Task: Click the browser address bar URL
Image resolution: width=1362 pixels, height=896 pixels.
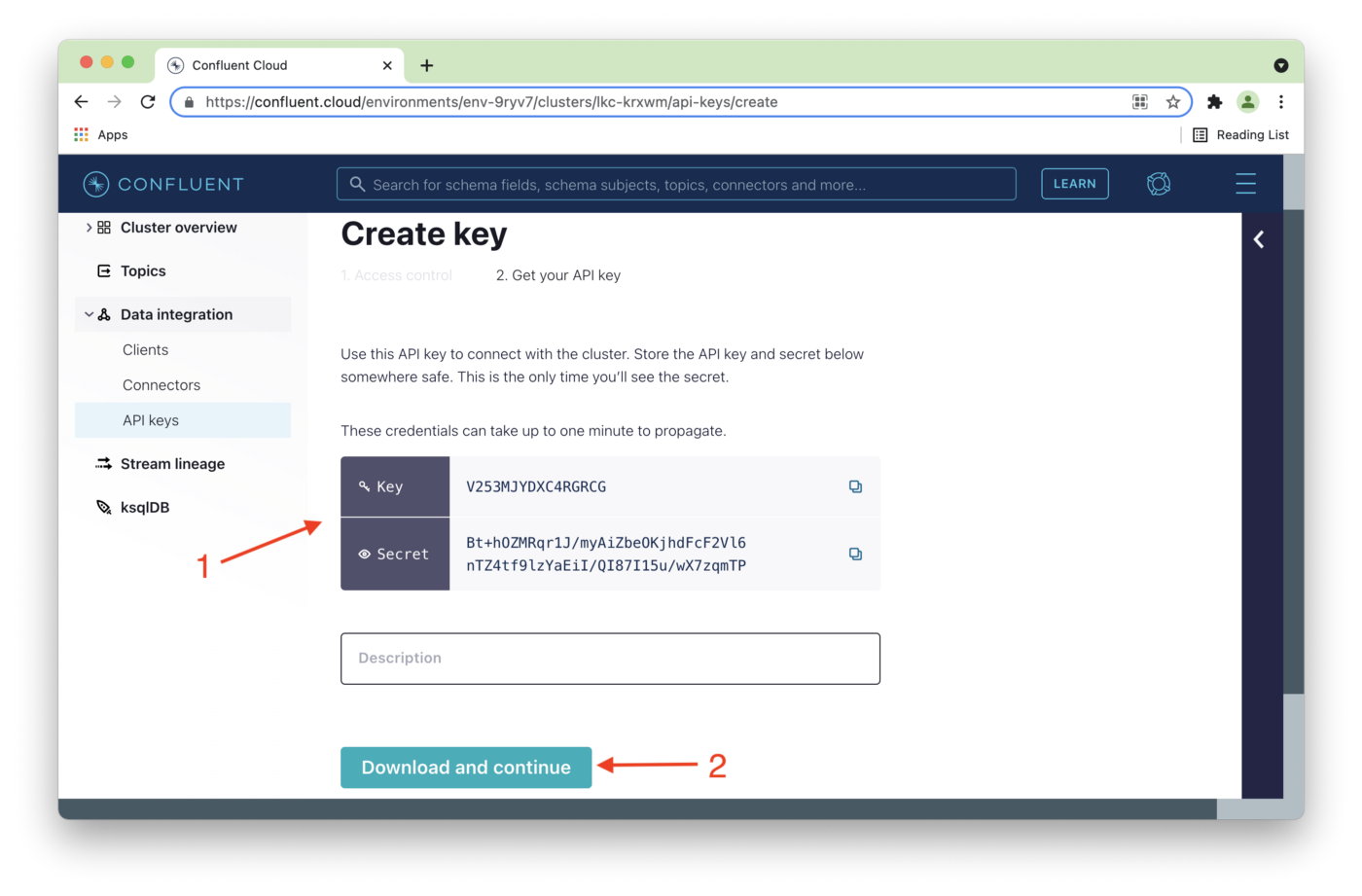Action: click(x=491, y=102)
